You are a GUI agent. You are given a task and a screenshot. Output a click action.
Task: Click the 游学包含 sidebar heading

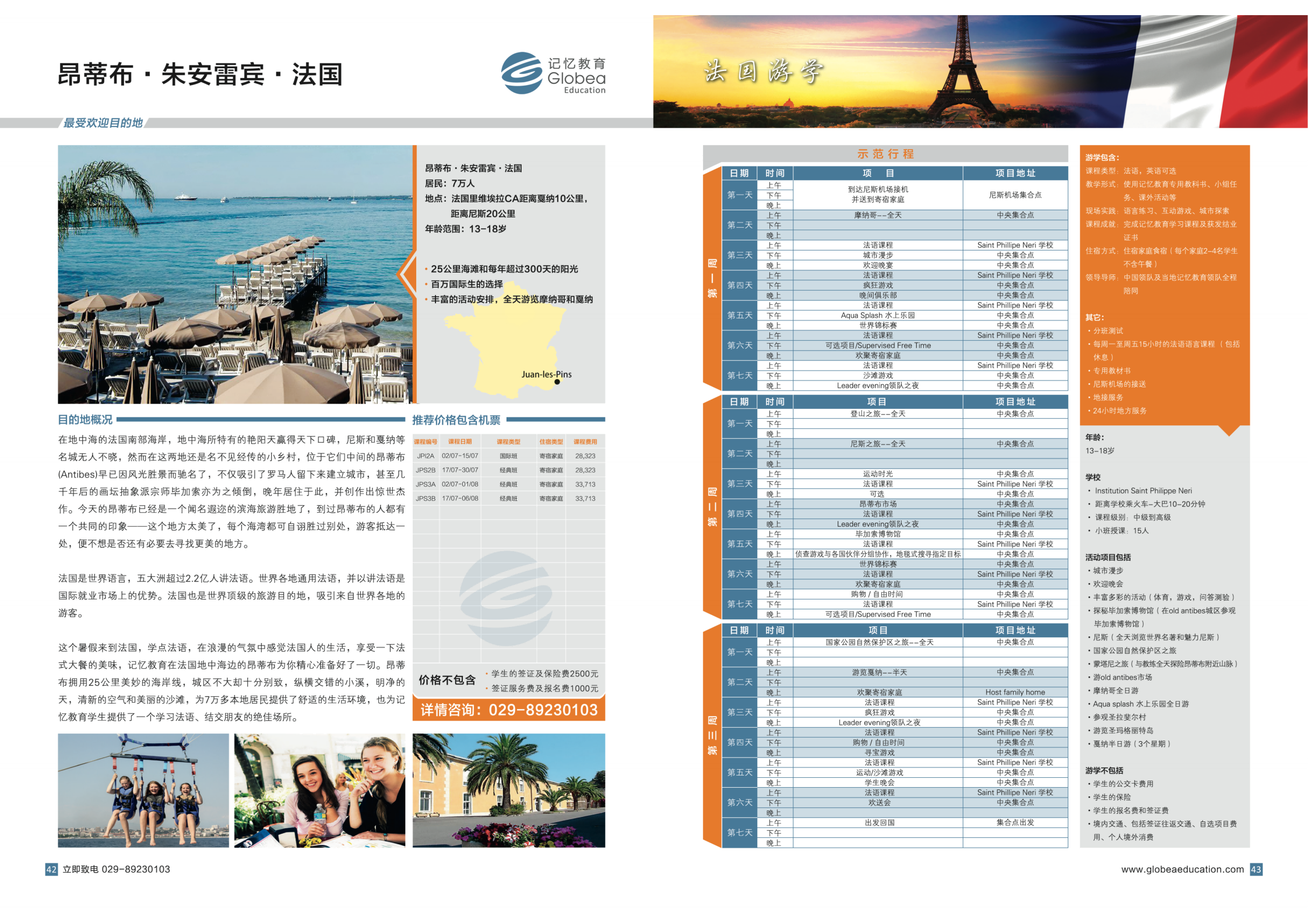tap(1102, 157)
